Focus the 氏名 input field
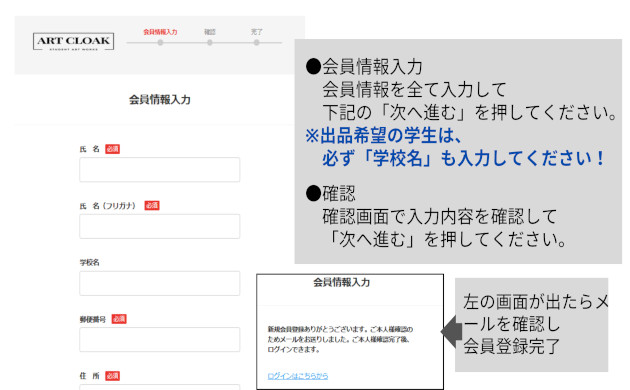The image size is (630, 390). (x=160, y=169)
